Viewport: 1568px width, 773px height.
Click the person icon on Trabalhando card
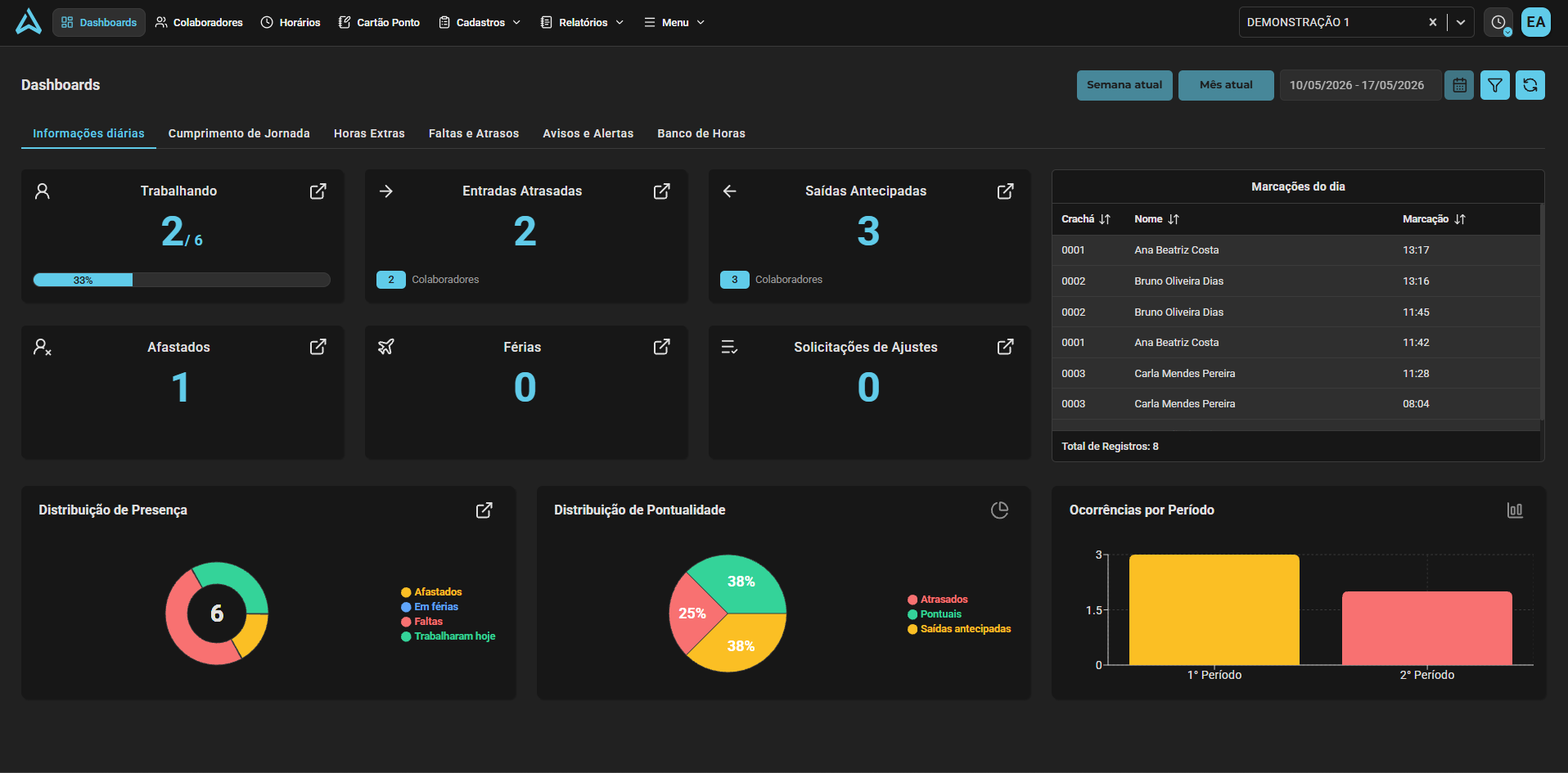pyautogui.click(x=43, y=191)
